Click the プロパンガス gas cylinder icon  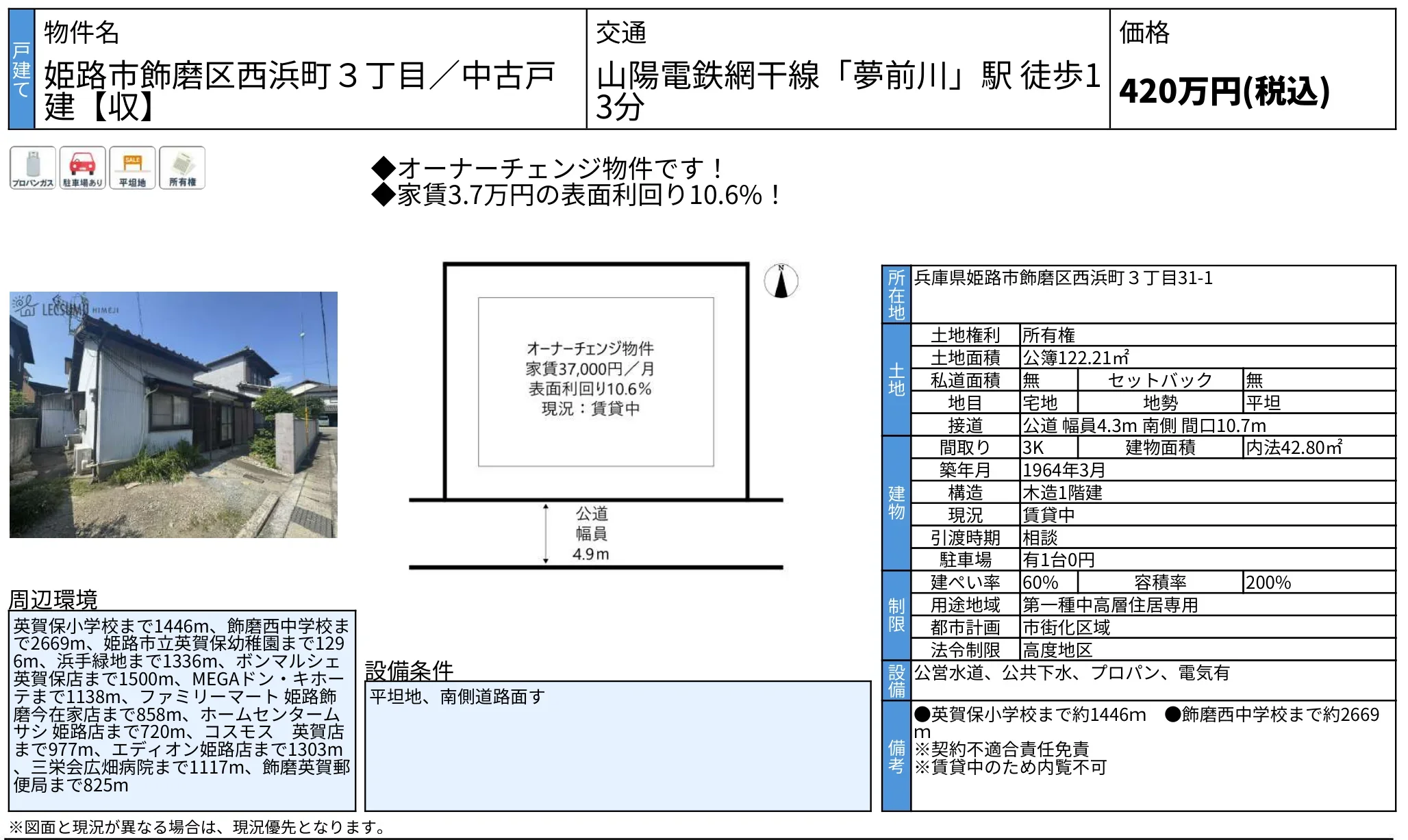click(33, 168)
